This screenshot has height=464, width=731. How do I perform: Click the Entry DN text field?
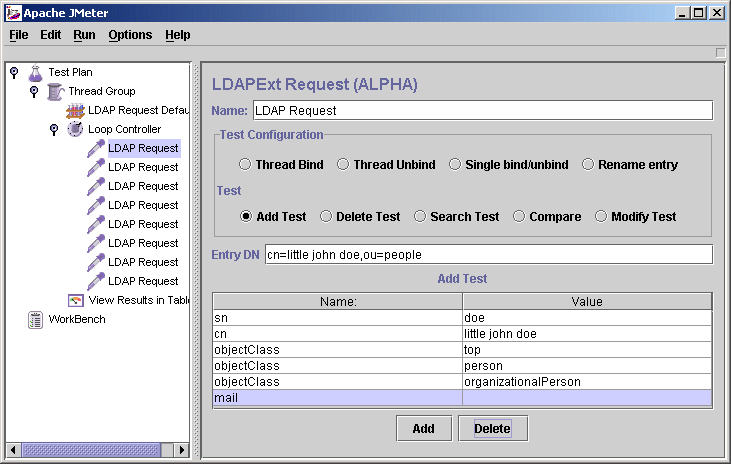tap(488, 254)
